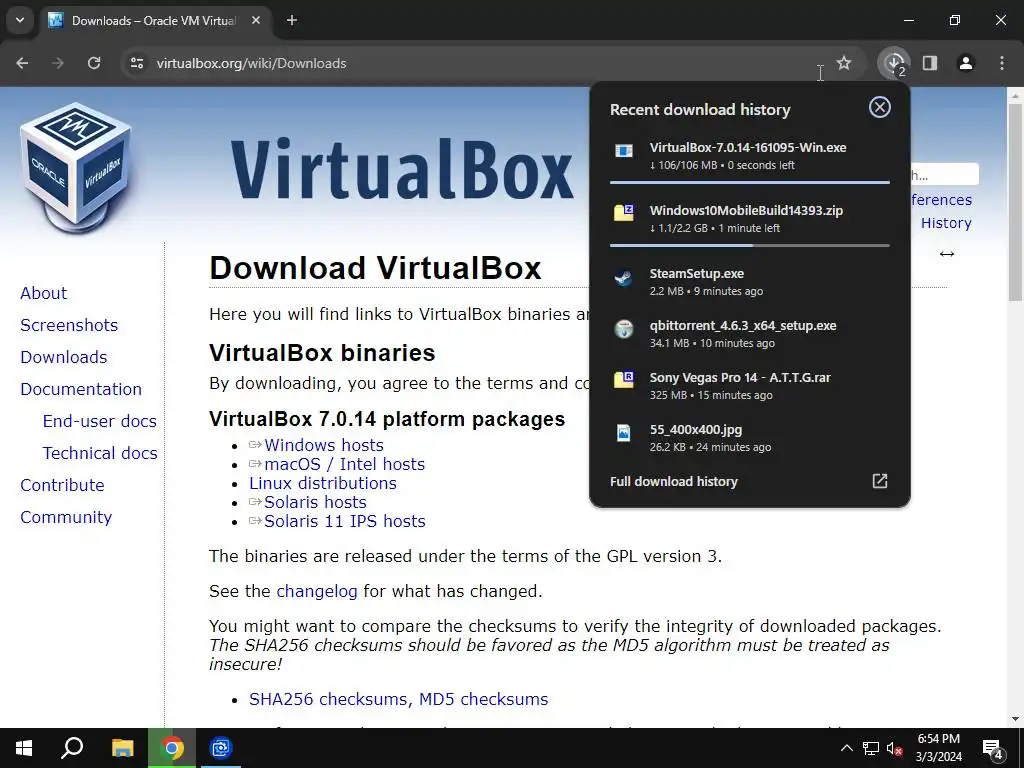This screenshot has height=768, width=1024.
Task: Click the VirtualBox cube logo
Action: (76, 167)
